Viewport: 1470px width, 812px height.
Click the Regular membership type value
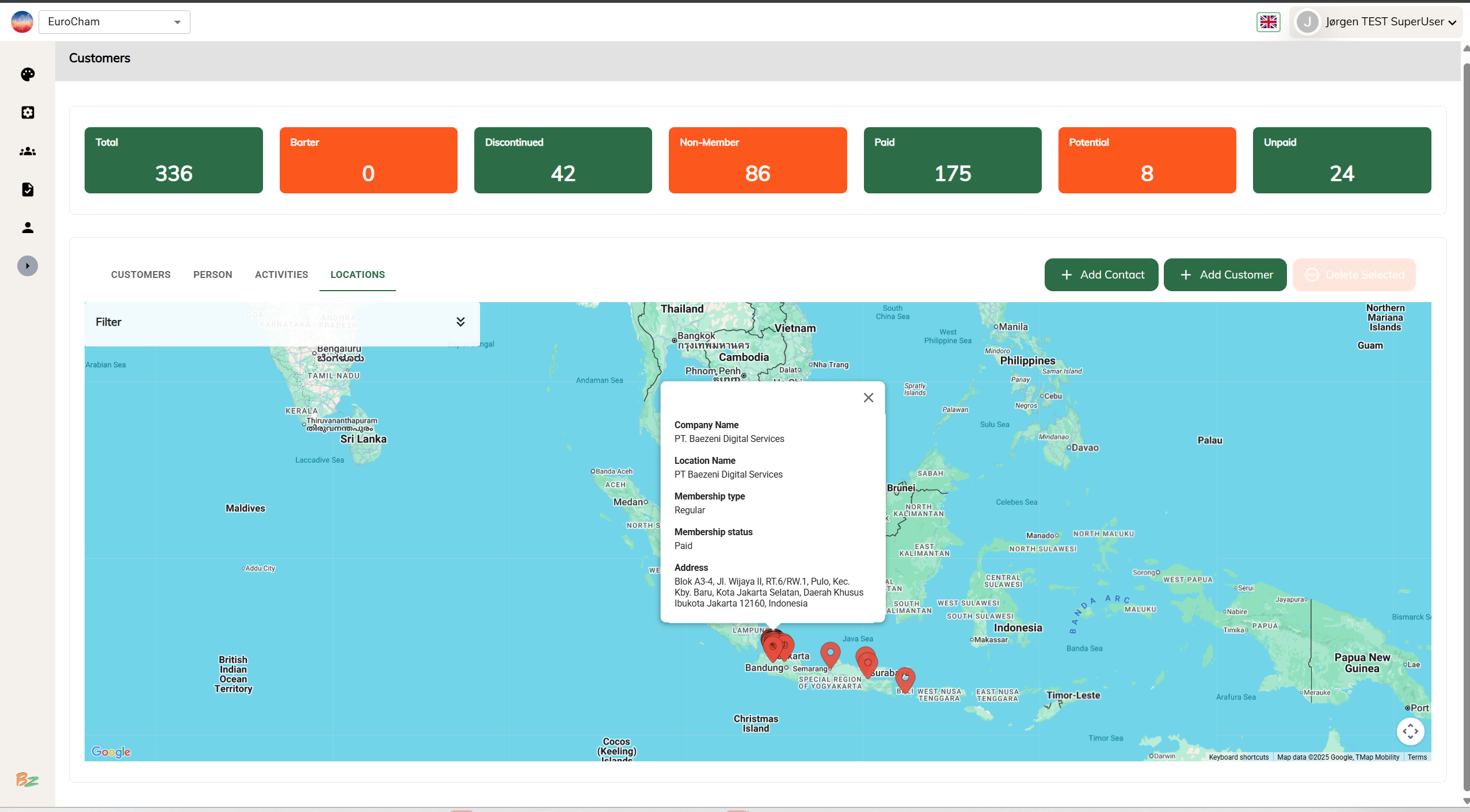tap(690, 510)
